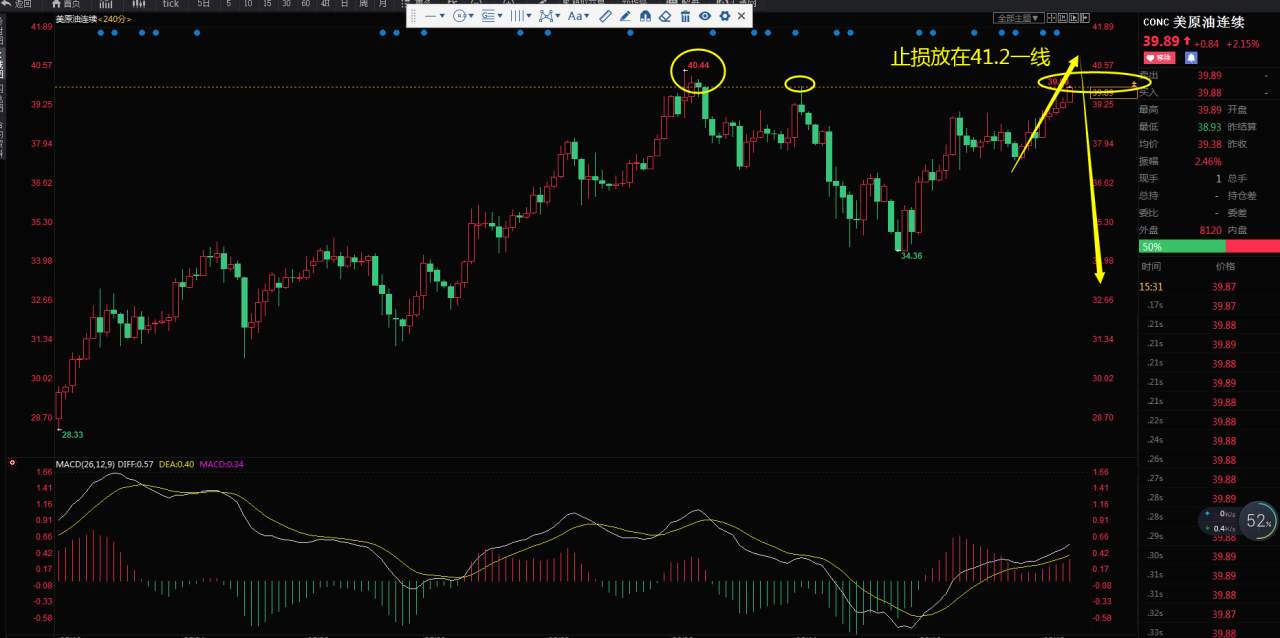Screen dimensions: 1280x638
Task: Toggle the MACD indicator red circle icon
Action: coord(12,463)
